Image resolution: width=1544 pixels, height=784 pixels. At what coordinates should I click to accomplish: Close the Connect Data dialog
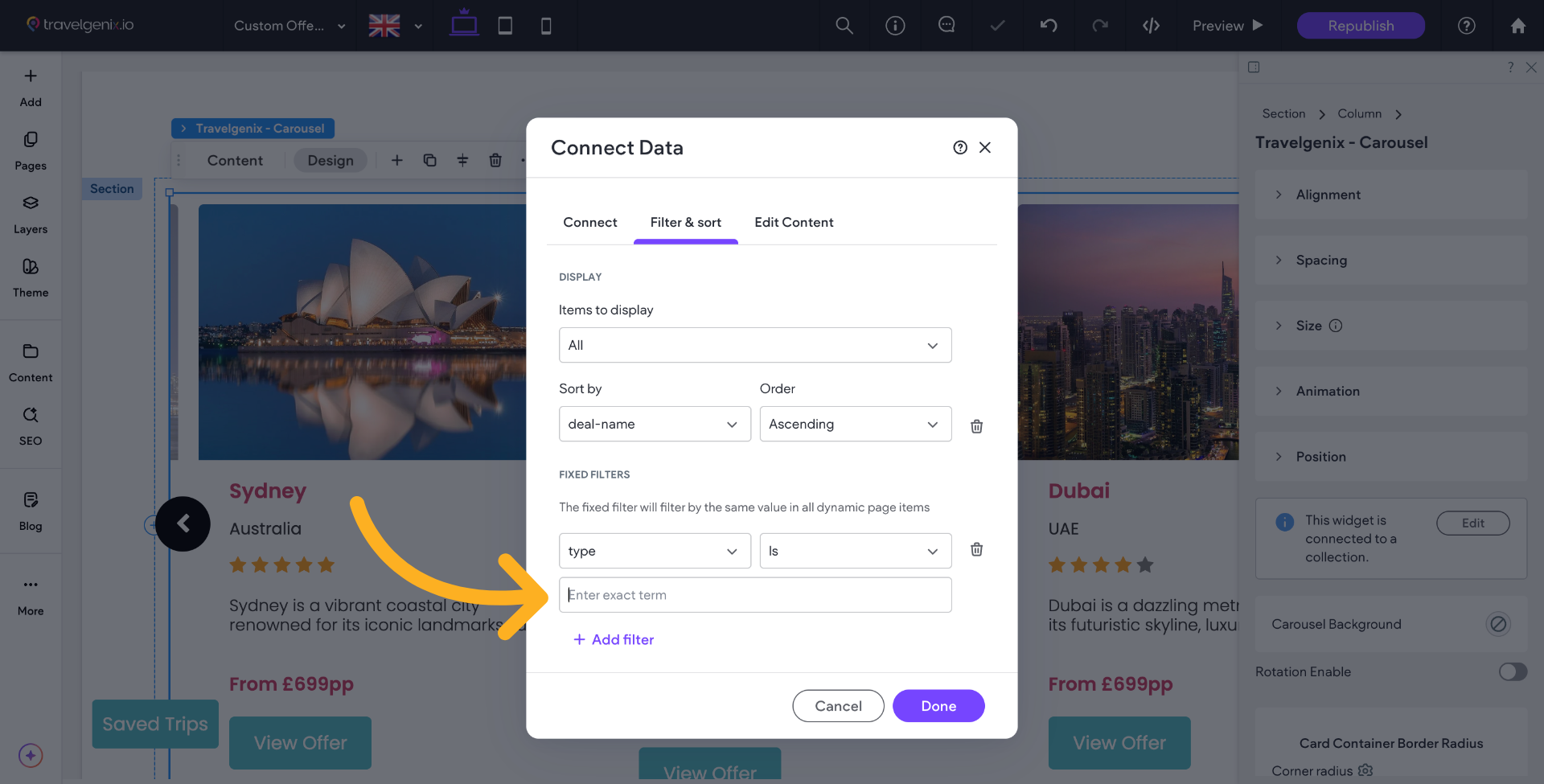985,147
